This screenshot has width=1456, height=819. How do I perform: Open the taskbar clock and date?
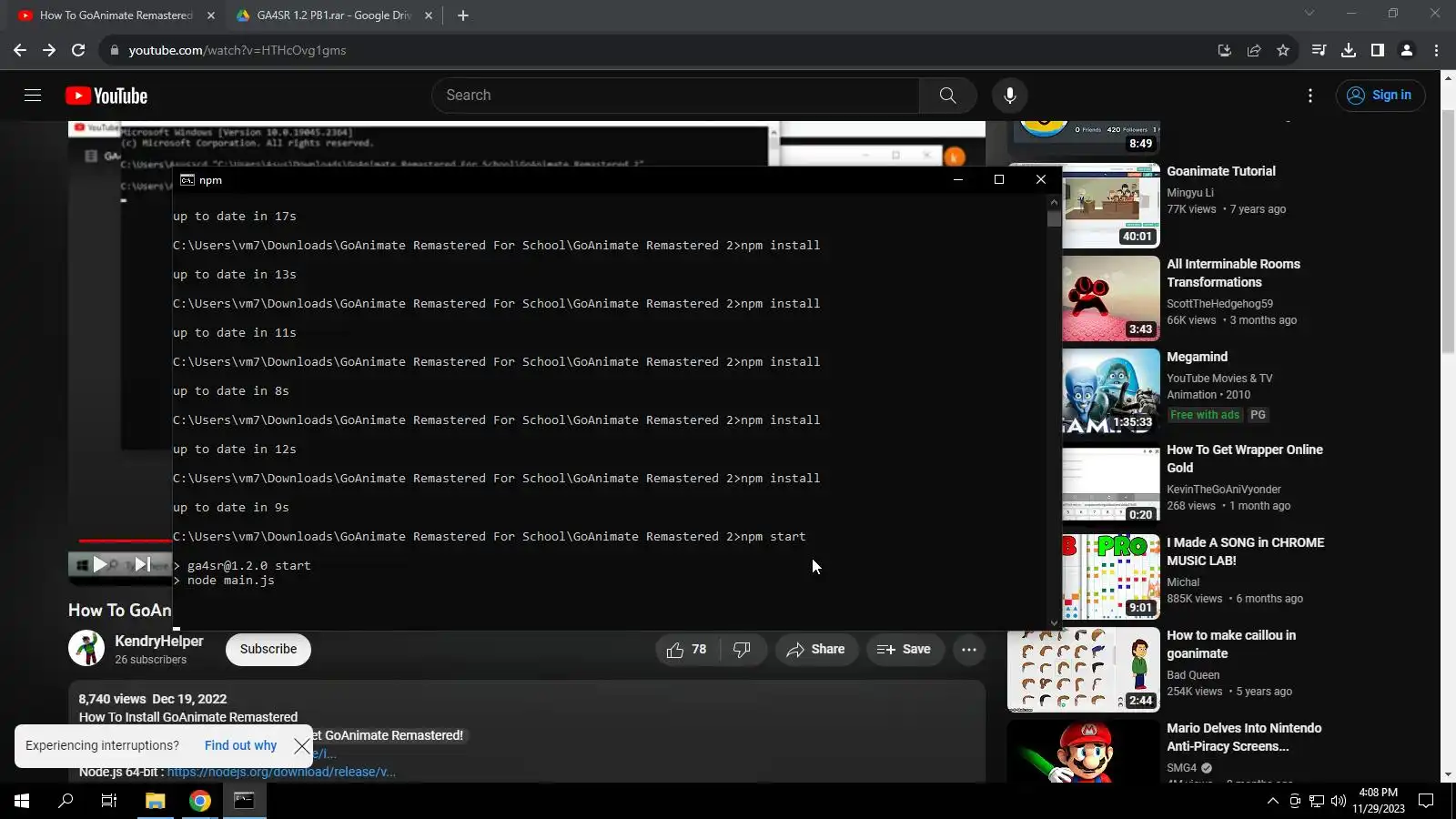pyautogui.click(x=1378, y=801)
